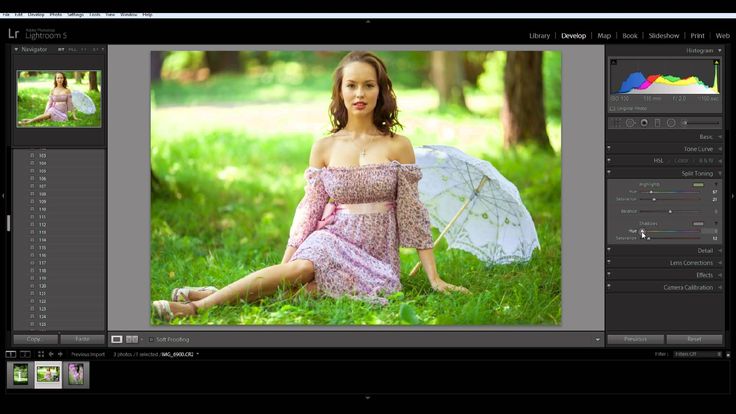Screen dimensions: 736x414
Task: Click the Lightroom Lr logo
Action: point(14,33)
